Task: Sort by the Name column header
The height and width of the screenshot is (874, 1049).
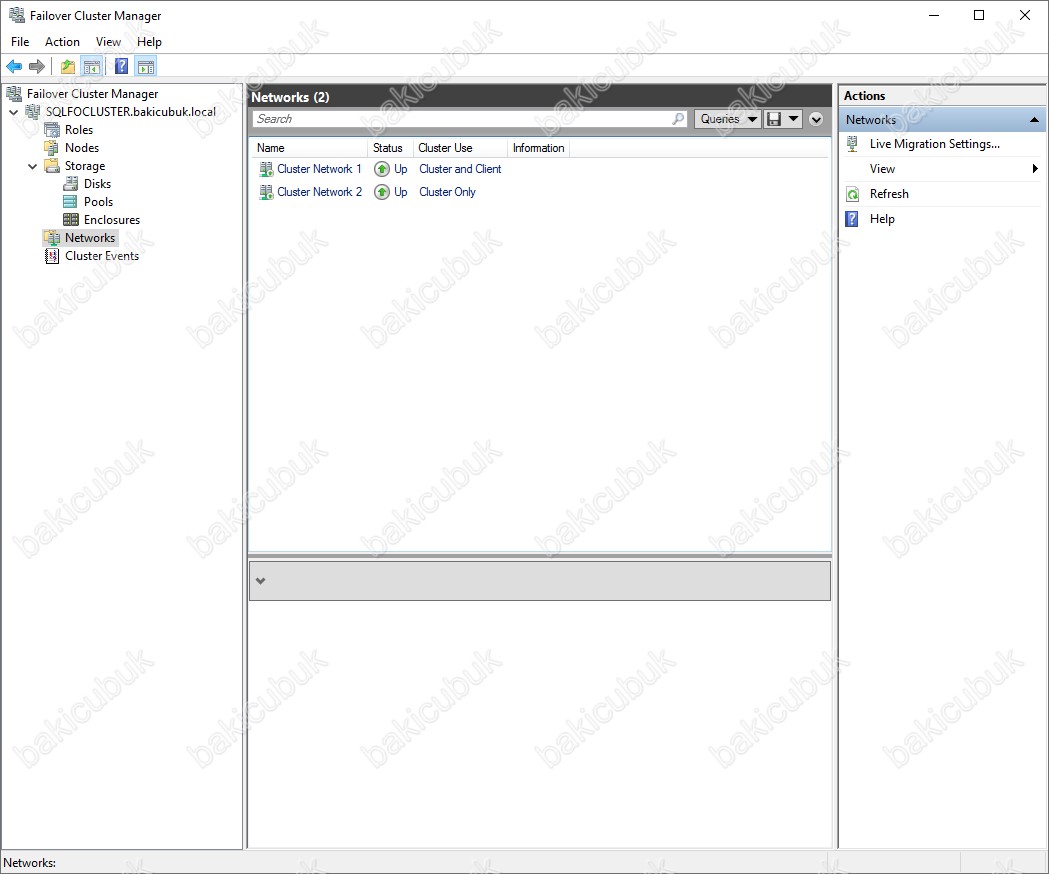Action: (310, 148)
